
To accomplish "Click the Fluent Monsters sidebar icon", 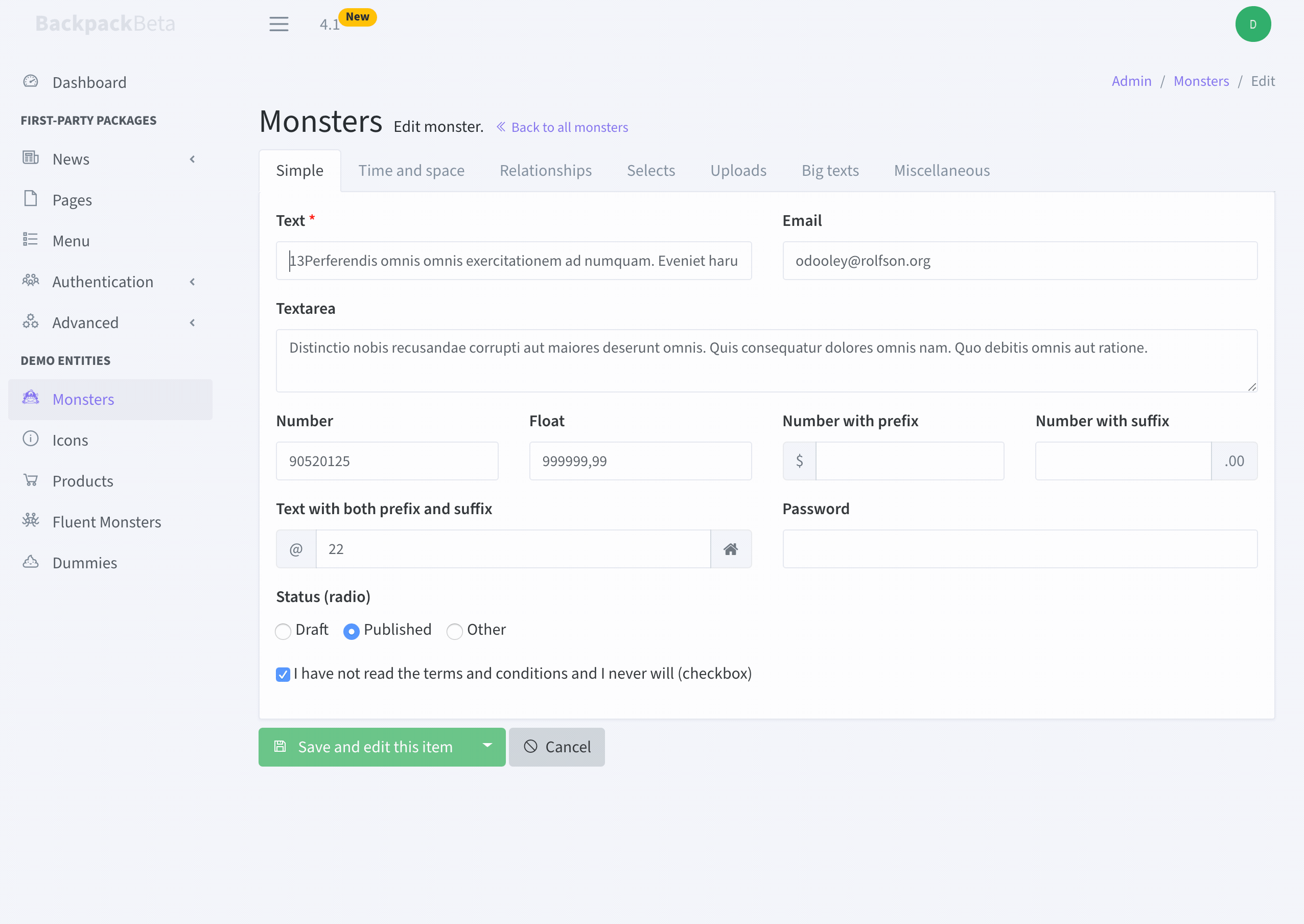I will pyautogui.click(x=30, y=521).
